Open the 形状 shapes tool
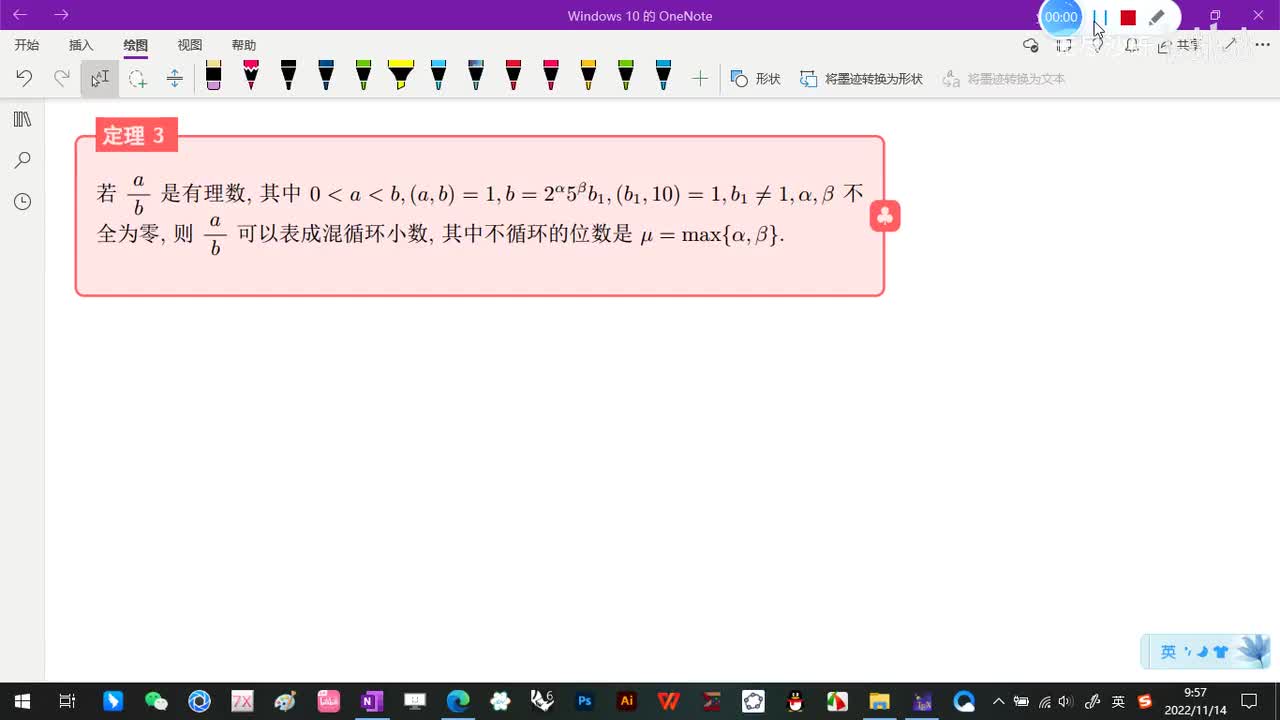 click(x=756, y=78)
